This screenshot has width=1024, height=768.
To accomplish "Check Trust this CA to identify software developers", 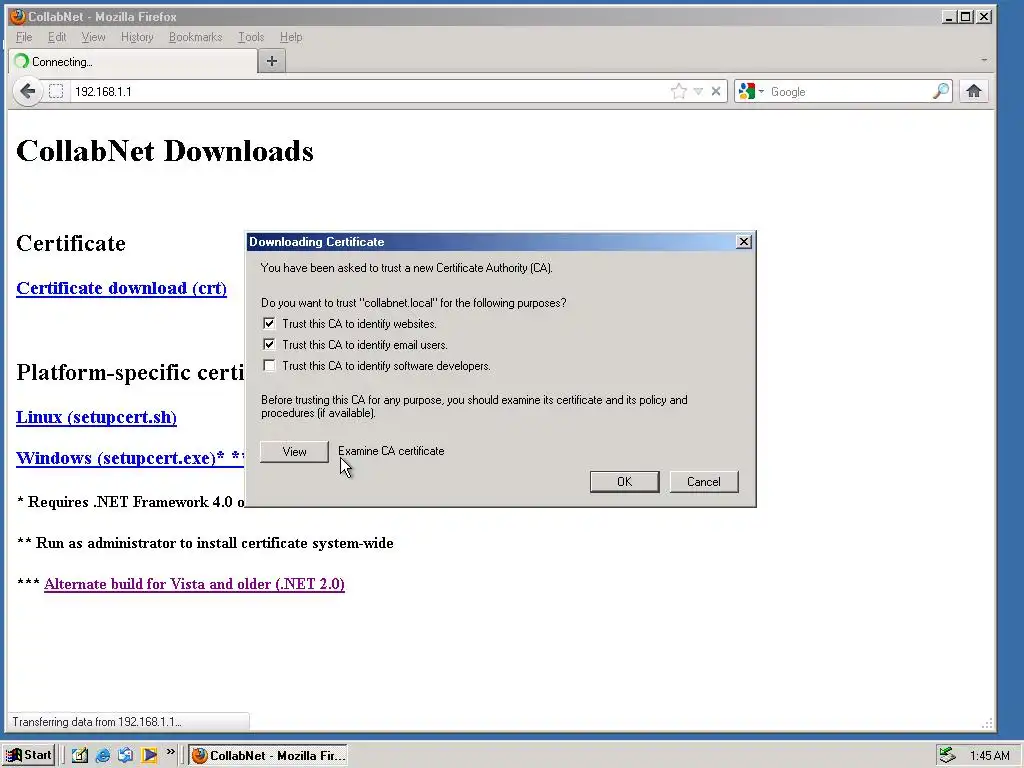I will [269, 365].
